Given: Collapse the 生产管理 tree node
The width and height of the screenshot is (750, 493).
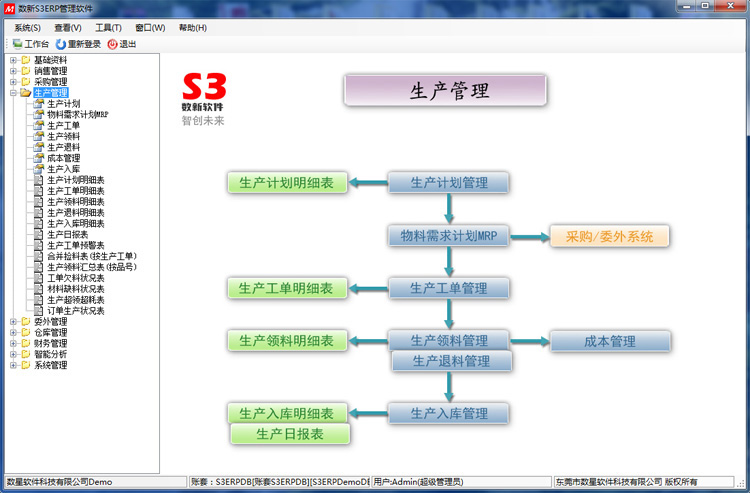Looking at the screenshot, I should coord(13,93).
